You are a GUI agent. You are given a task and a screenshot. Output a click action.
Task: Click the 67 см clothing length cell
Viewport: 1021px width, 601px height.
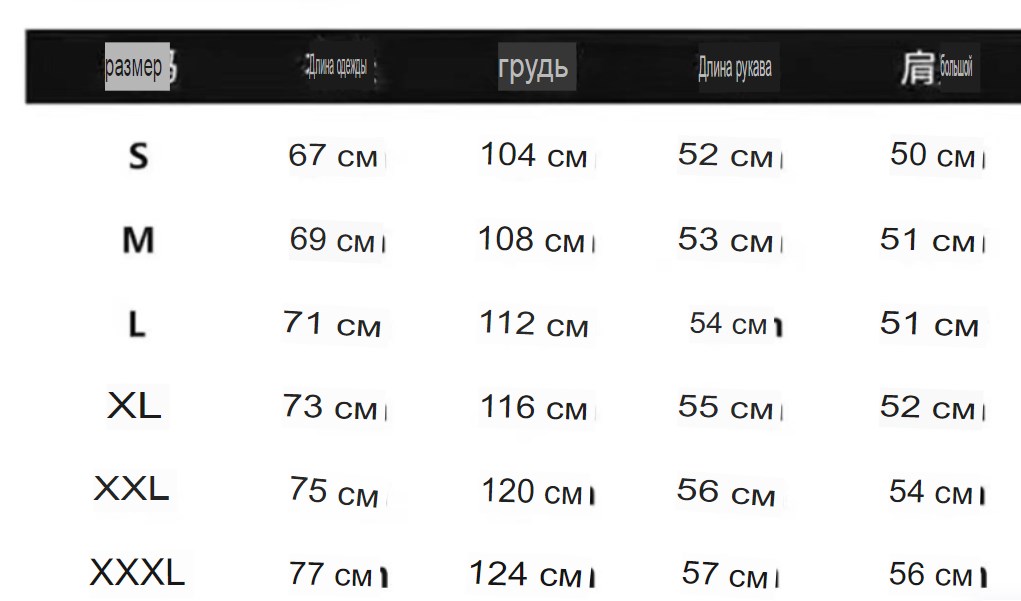333,156
